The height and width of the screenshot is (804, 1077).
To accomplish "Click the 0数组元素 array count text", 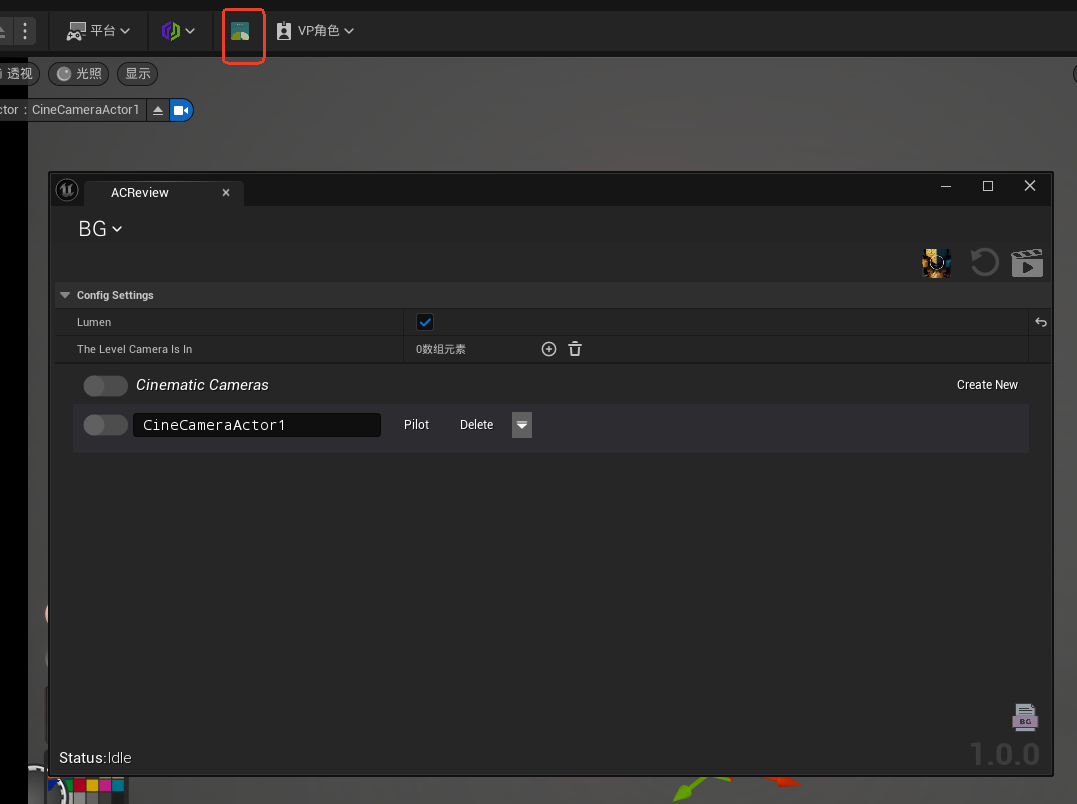I will pos(440,349).
